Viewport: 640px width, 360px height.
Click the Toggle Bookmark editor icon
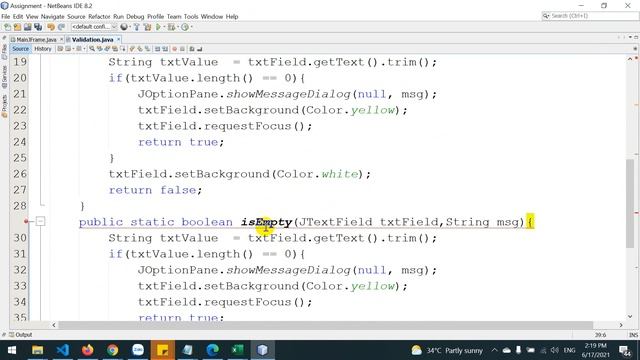[147, 49]
